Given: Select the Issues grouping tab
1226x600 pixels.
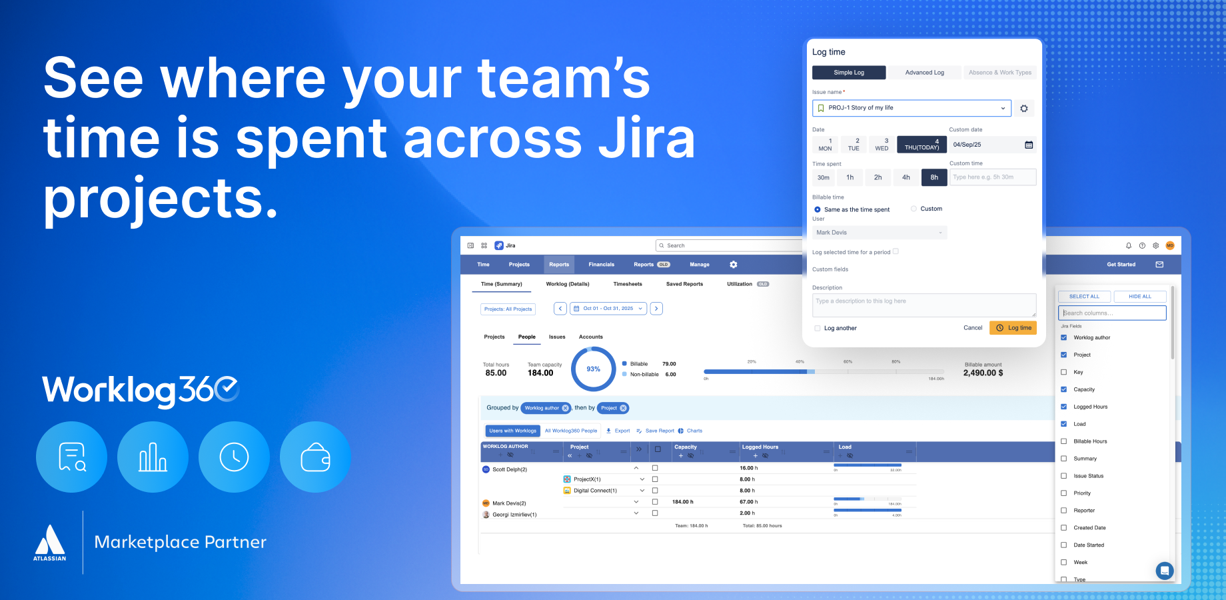Looking at the screenshot, I should [557, 337].
